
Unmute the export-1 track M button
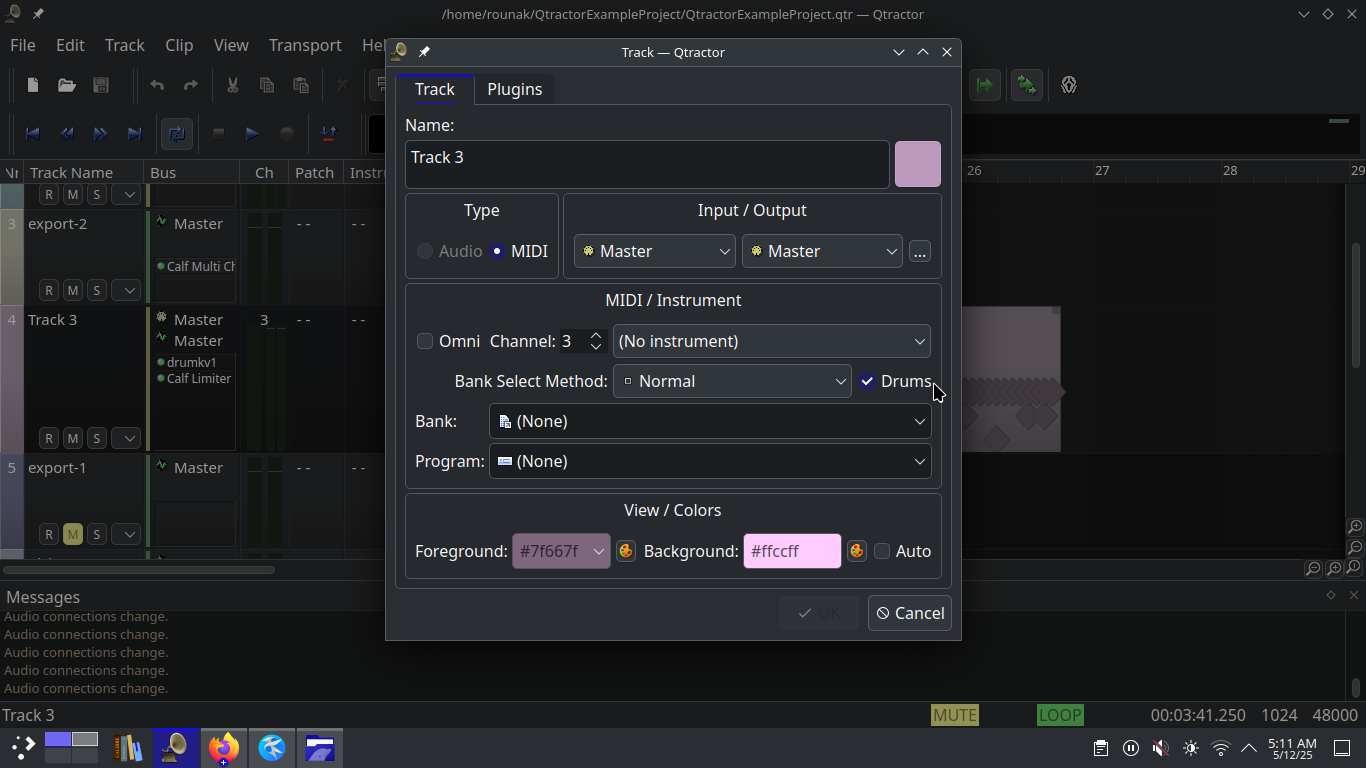72,534
